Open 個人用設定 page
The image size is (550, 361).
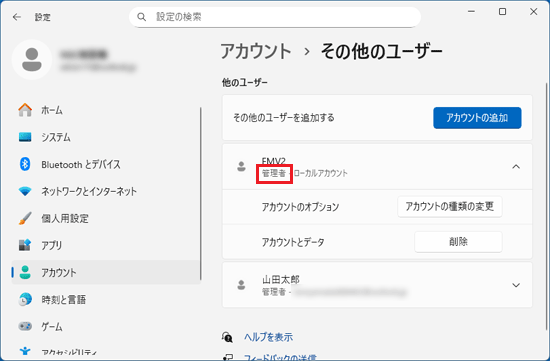pos(106,218)
